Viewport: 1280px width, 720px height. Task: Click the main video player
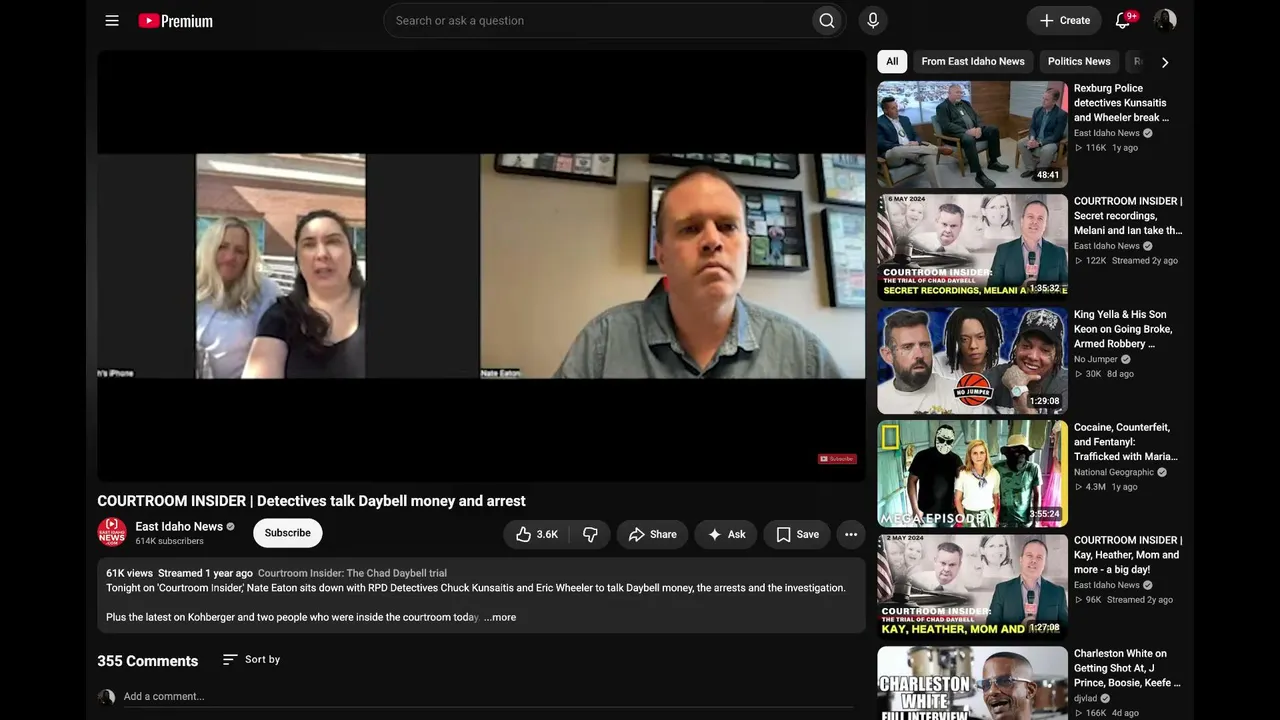coord(481,266)
